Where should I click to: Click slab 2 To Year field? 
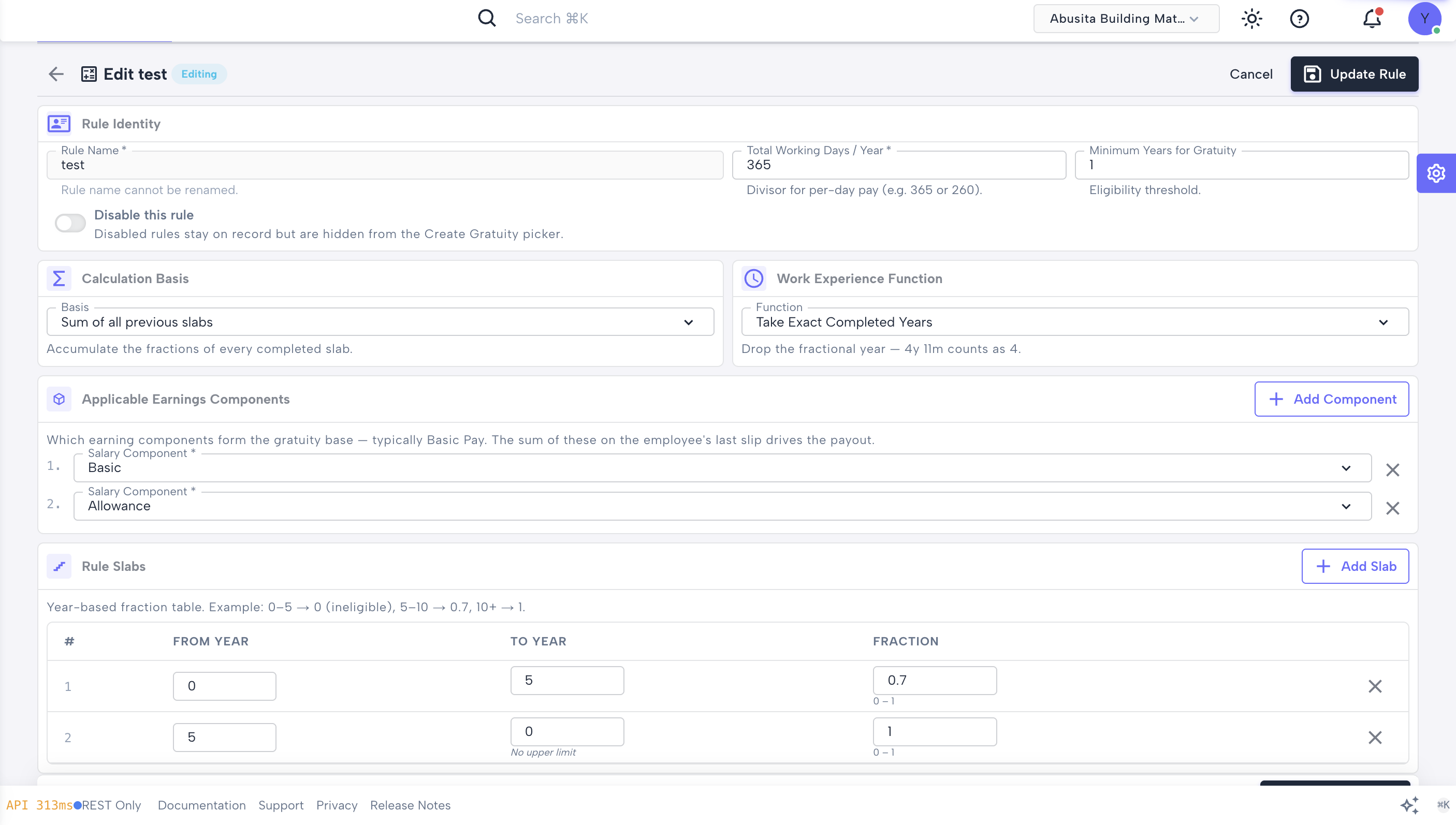[567, 731]
